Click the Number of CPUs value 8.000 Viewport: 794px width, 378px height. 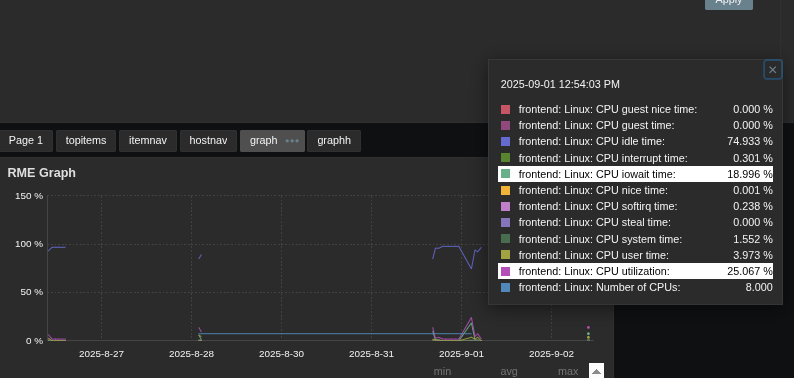click(759, 287)
